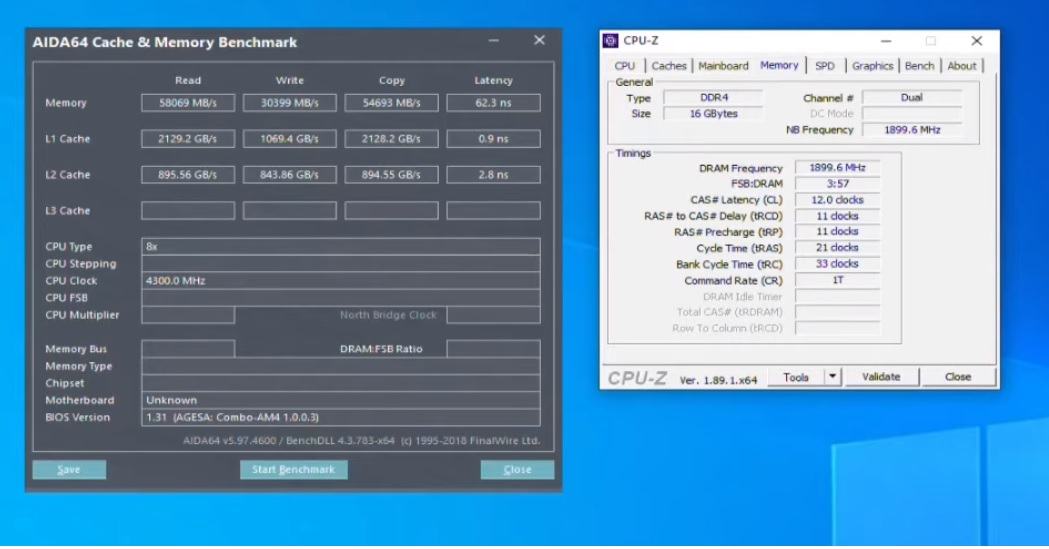Click the Memory Copy value 54693 MB/s
Screen dimensions: 1049x549
click(x=391, y=103)
